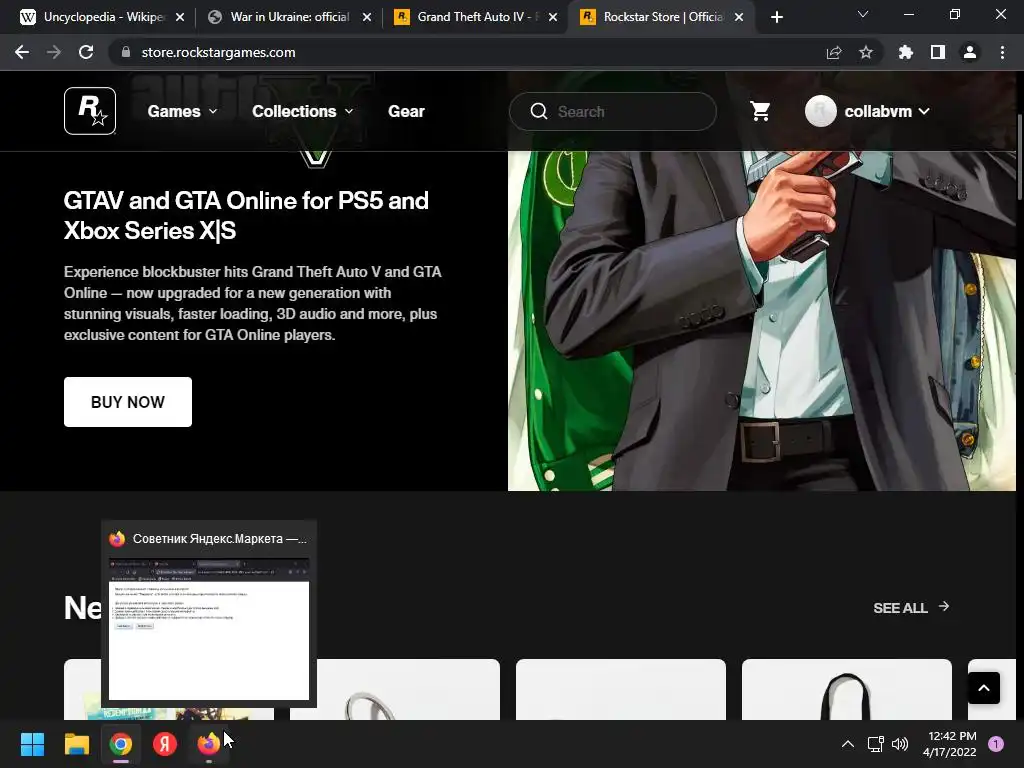1024x768 pixels.
Task: Expand the Games menu
Action: (x=182, y=112)
